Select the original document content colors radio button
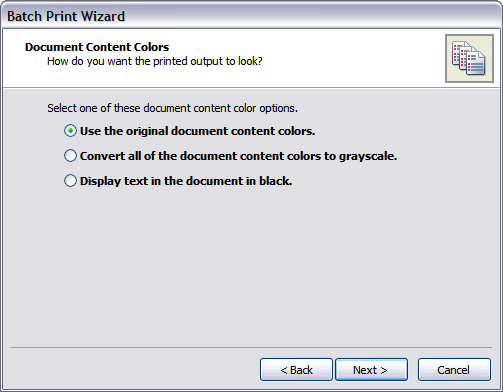 (x=70, y=131)
